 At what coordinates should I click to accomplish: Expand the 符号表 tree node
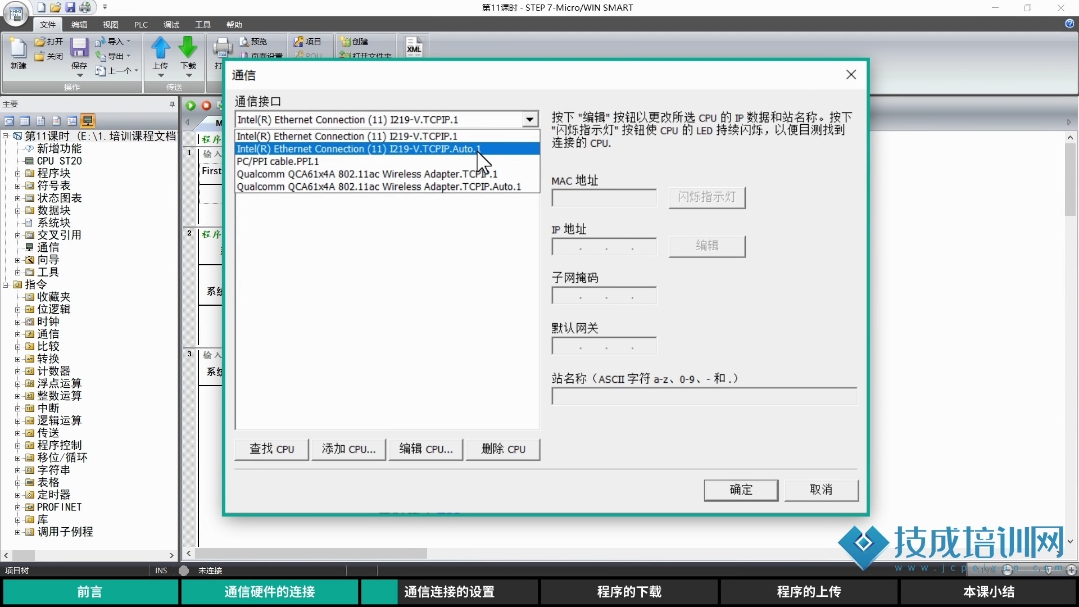[17, 186]
